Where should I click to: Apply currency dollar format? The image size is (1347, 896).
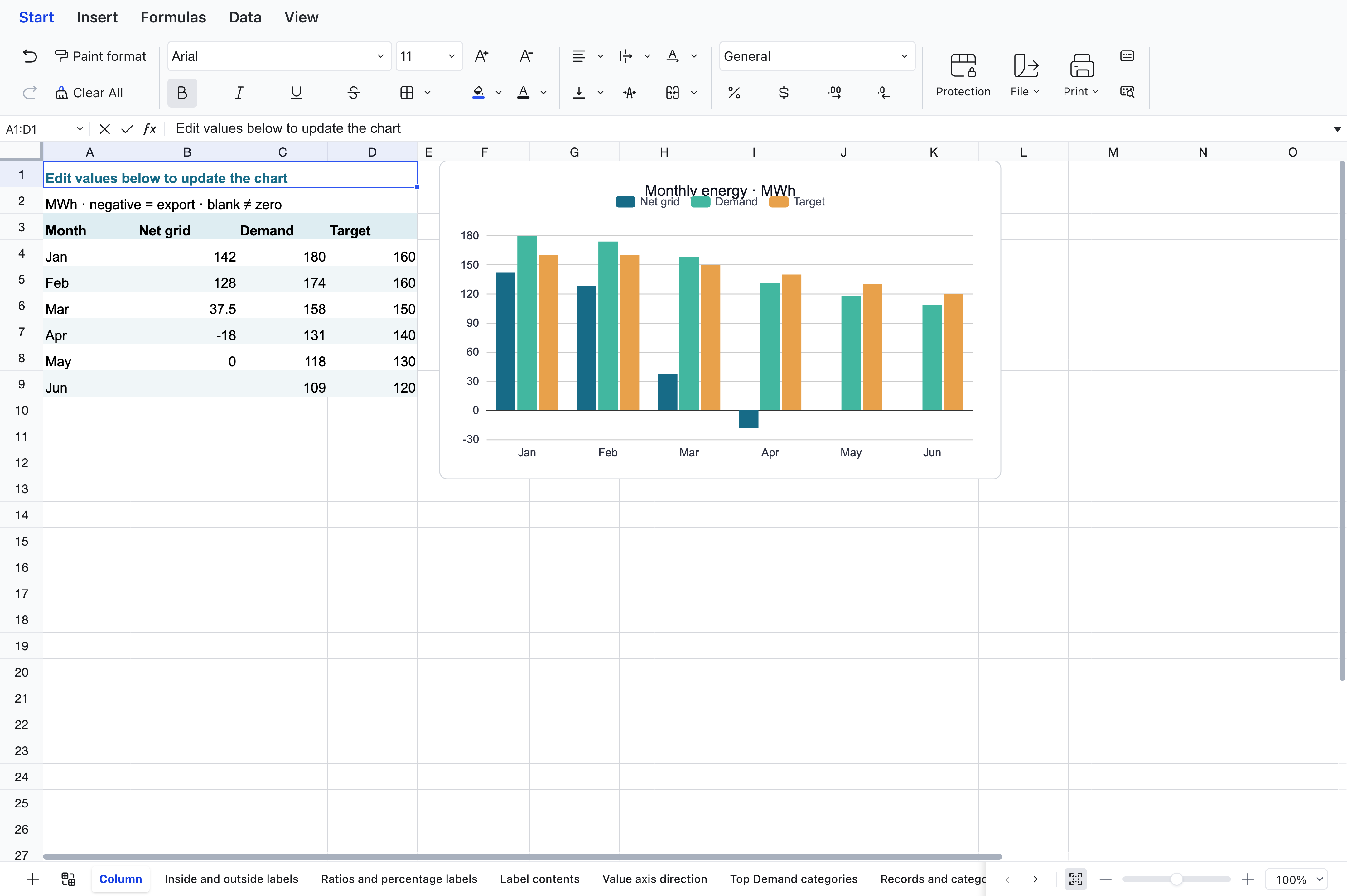784,93
